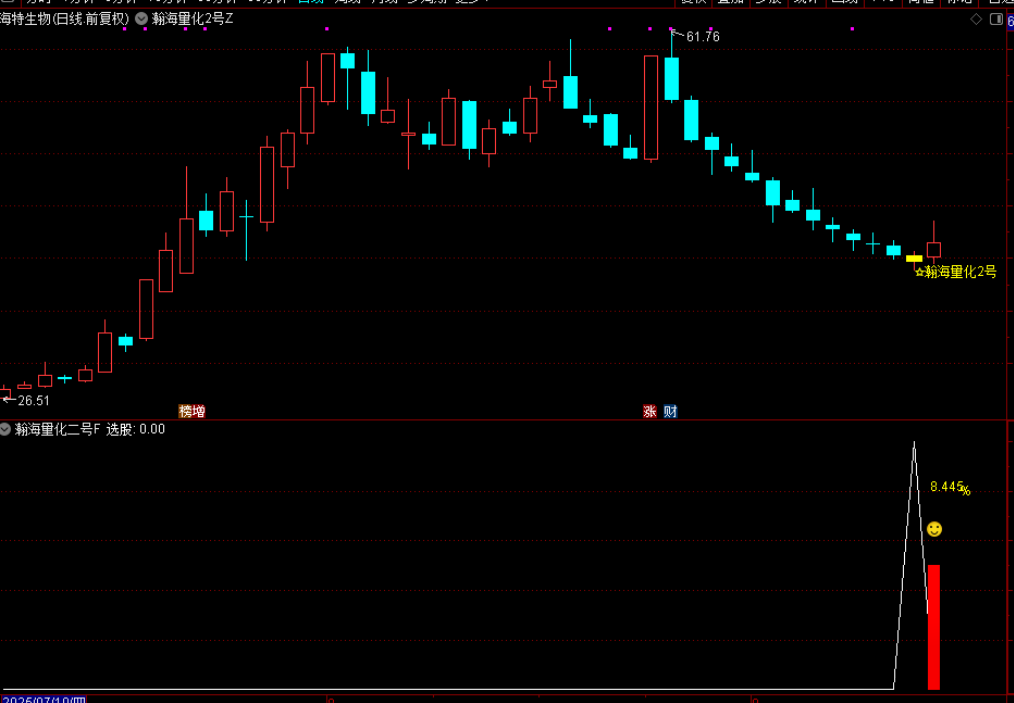This screenshot has height=703, width=1014.
Task: Click the diamond icon at top right
Action: point(976,19)
